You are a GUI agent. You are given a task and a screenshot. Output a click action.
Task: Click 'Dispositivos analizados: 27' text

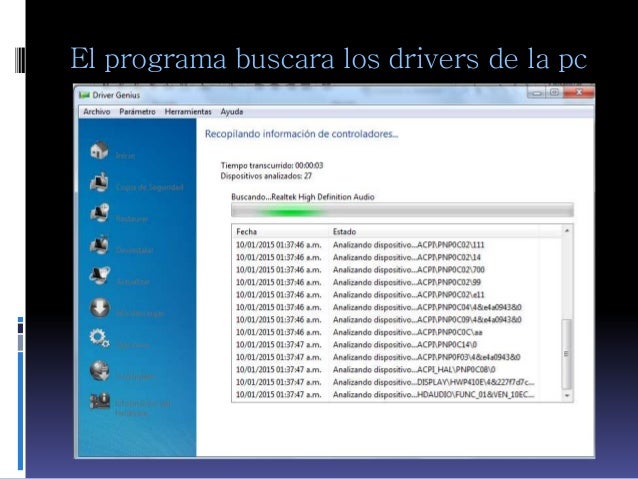click(x=266, y=176)
